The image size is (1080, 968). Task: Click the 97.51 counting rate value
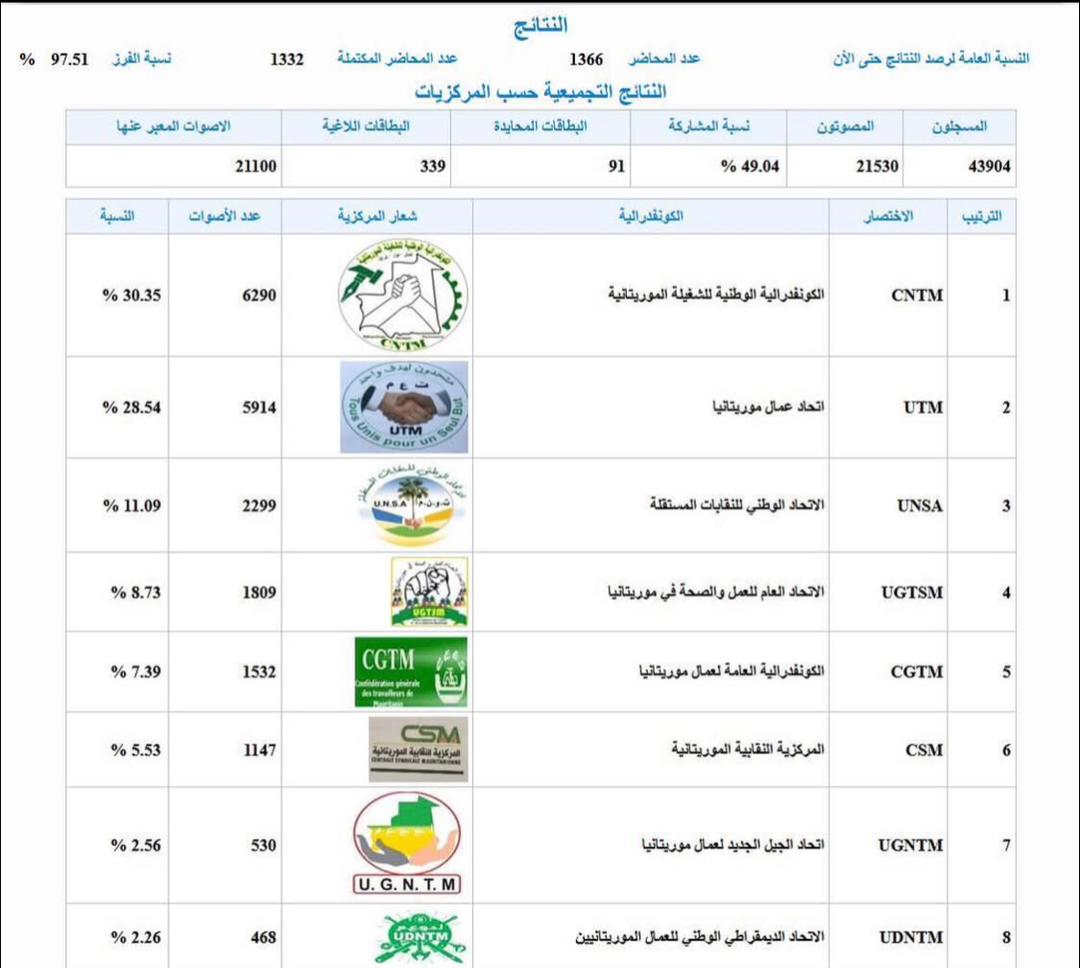70,59
